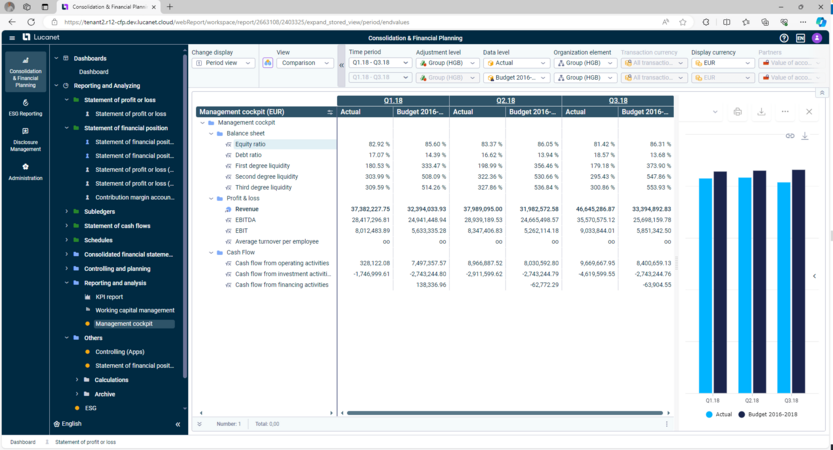Open the View Comparison dropdown
This screenshot has width=833, height=450.
click(304, 63)
